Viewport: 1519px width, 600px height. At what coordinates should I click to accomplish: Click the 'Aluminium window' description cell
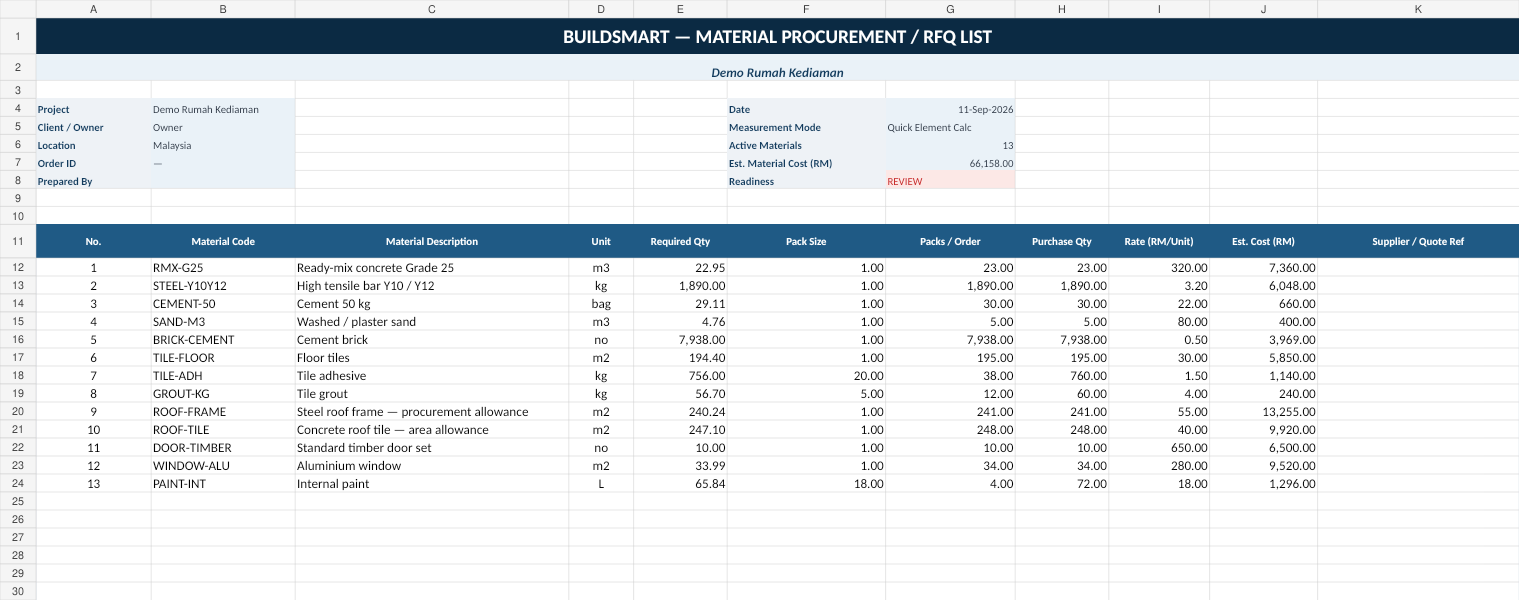(x=432, y=466)
